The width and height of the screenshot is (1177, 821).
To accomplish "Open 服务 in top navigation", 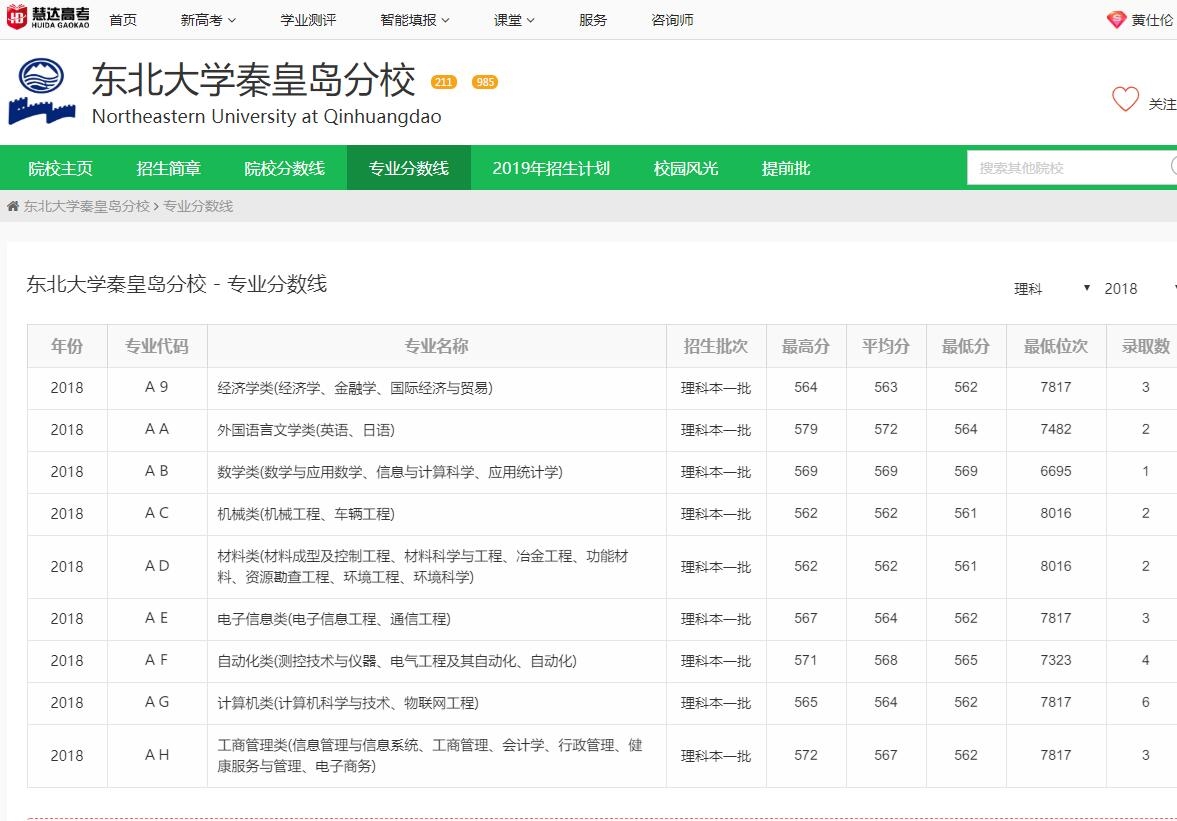I will pyautogui.click(x=593, y=20).
